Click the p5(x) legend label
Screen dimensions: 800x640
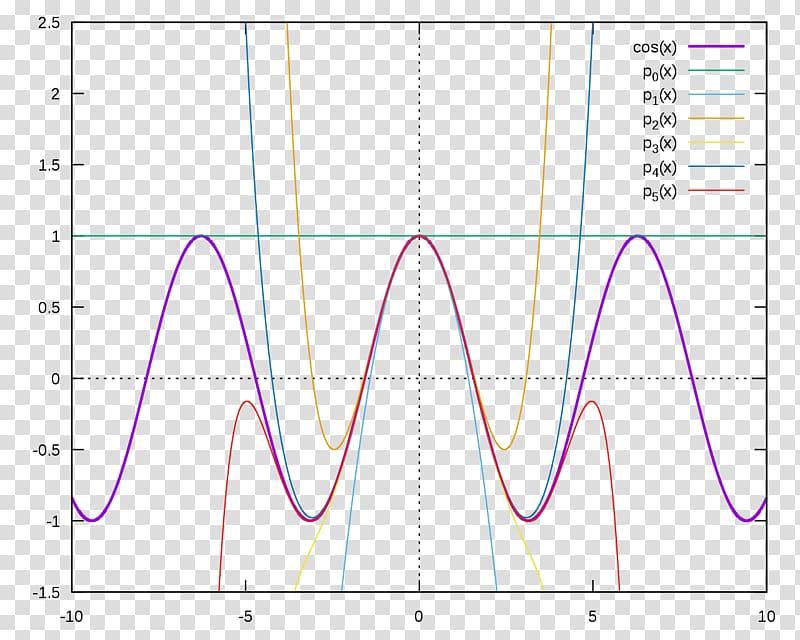point(659,192)
